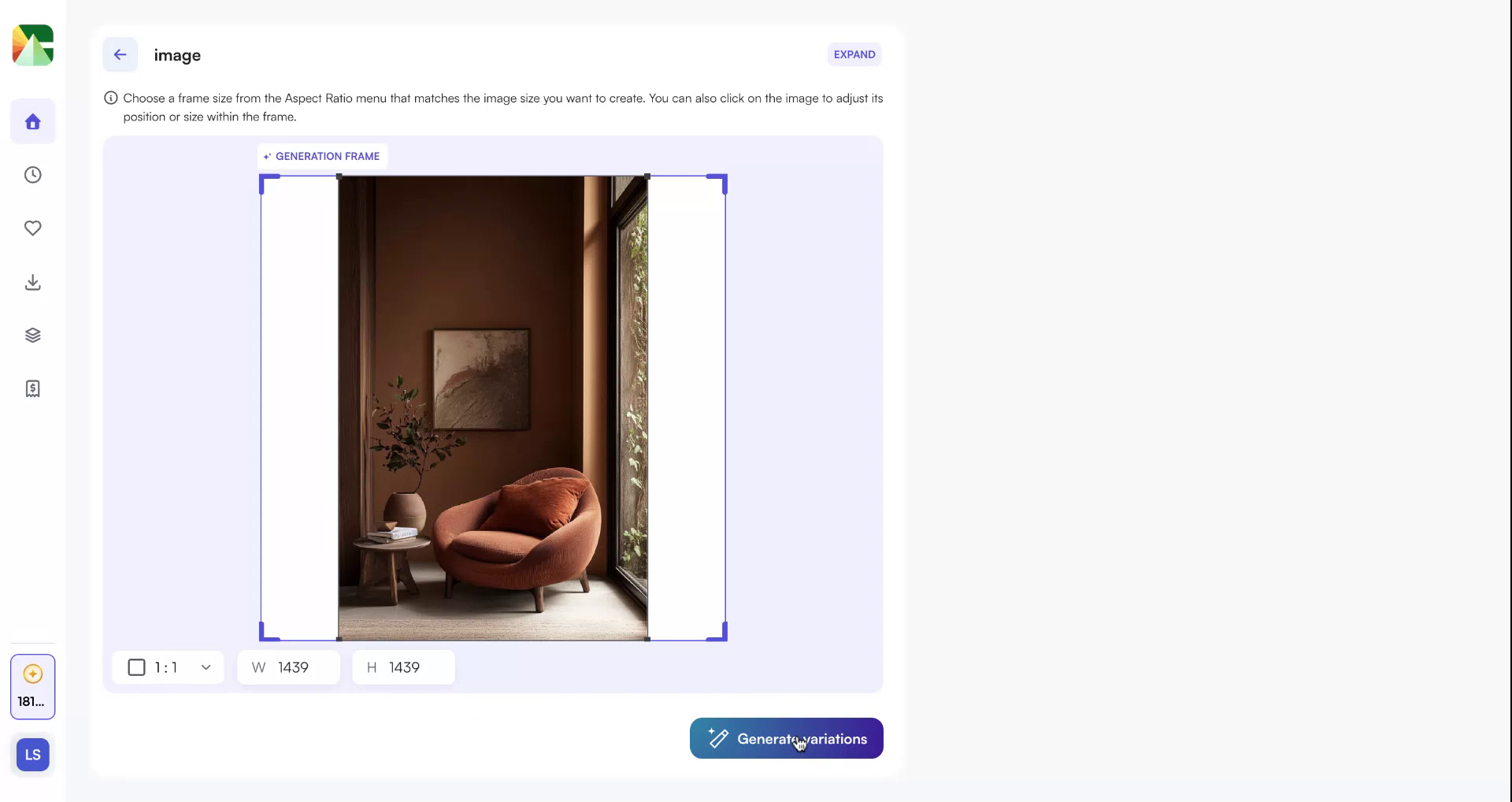Open the Downloads panel

click(x=32, y=282)
